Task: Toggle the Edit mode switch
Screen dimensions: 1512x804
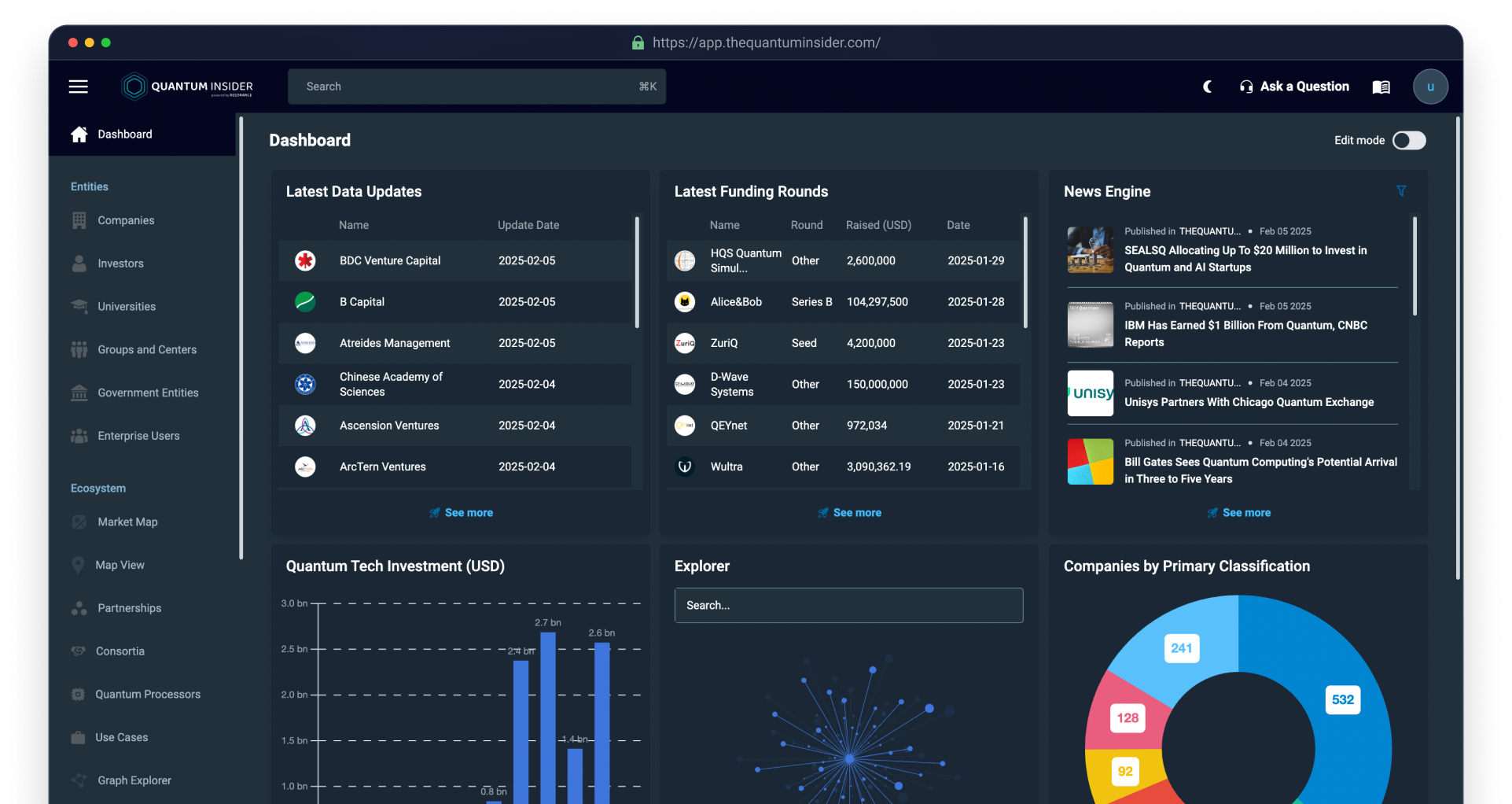Action: pos(1409,140)
